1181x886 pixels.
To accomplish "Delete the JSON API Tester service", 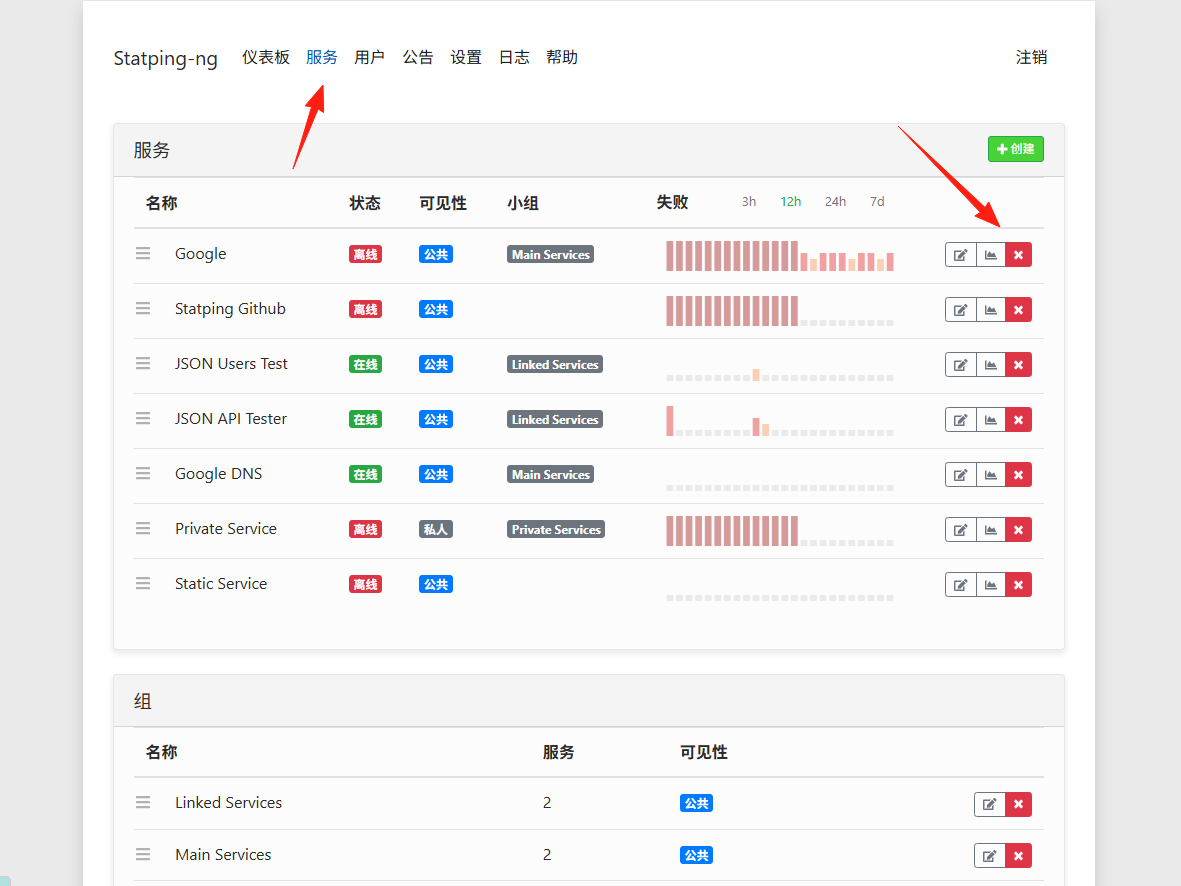I will click(x=1018, y=420).
